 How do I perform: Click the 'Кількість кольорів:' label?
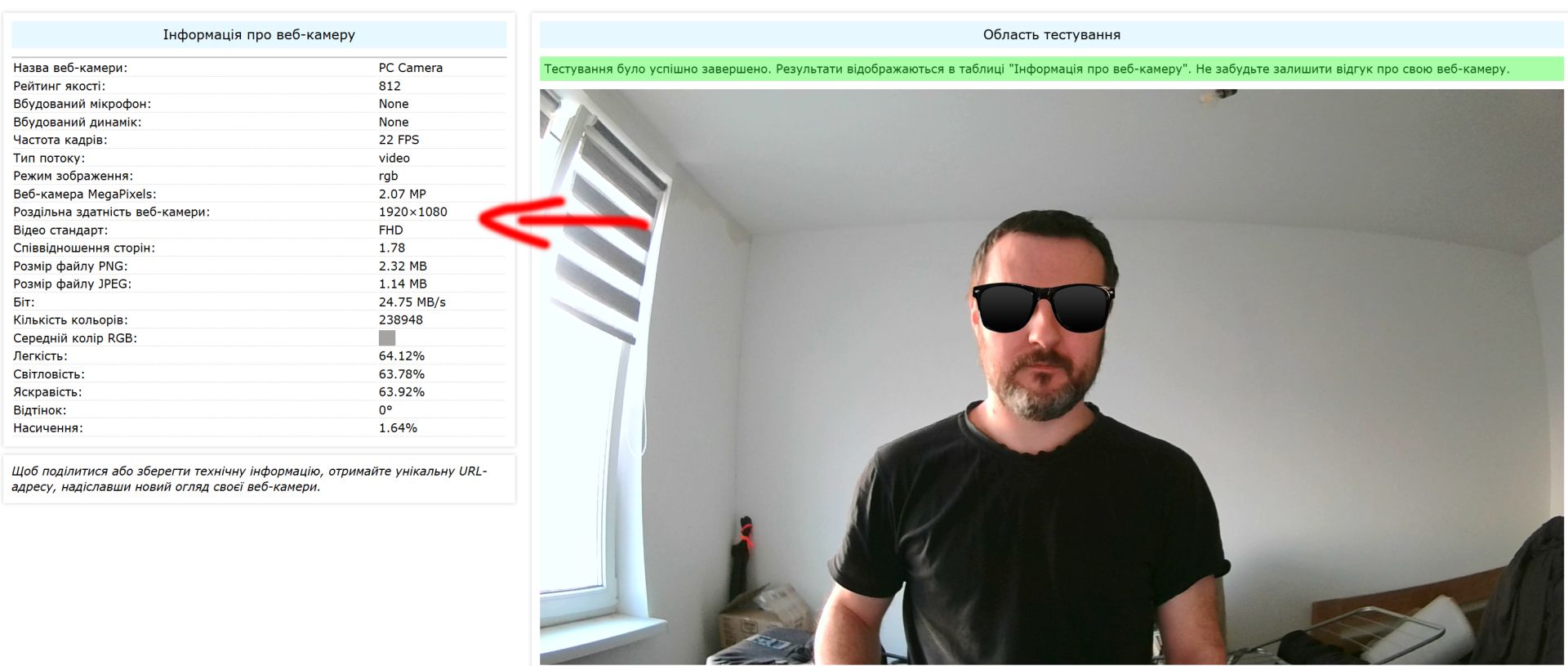71,320
